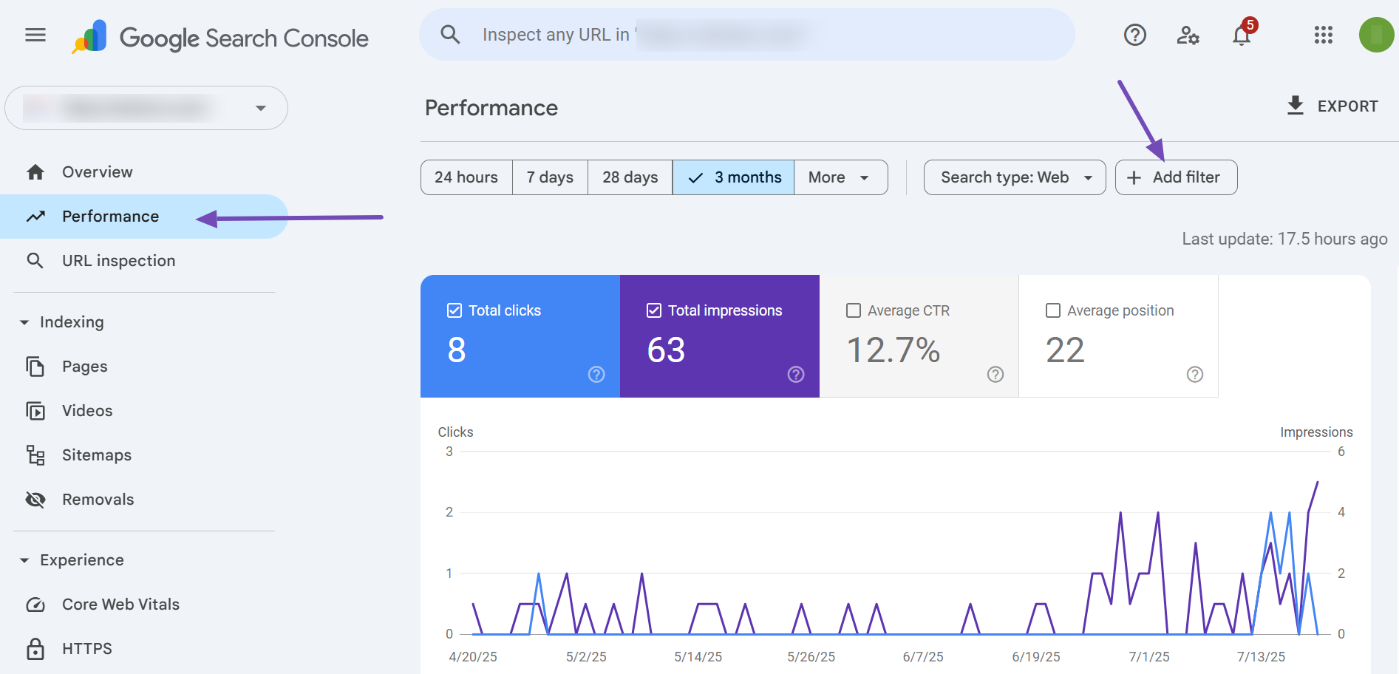Click the Google Search Console logo
This screenshot has width=1399, height=674.
click(220, 38)
